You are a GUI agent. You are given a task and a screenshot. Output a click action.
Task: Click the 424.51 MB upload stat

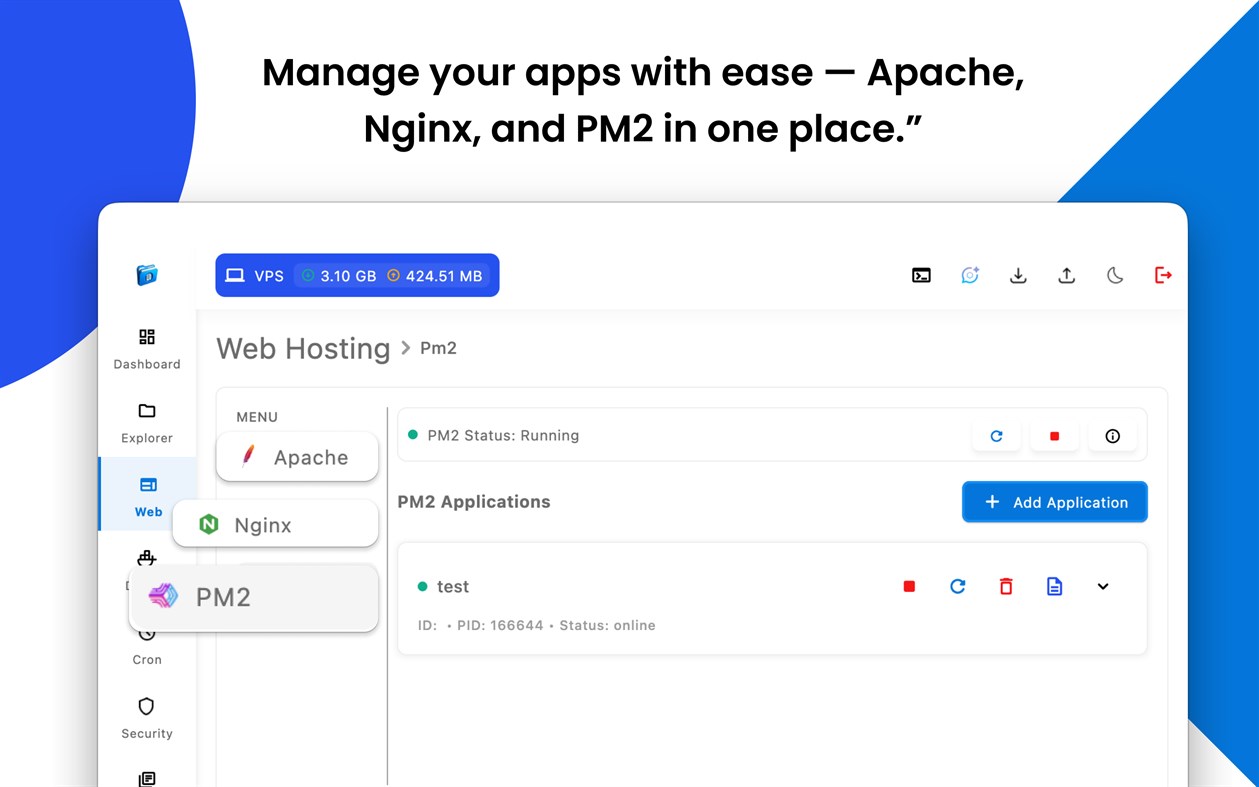(435, 276)
